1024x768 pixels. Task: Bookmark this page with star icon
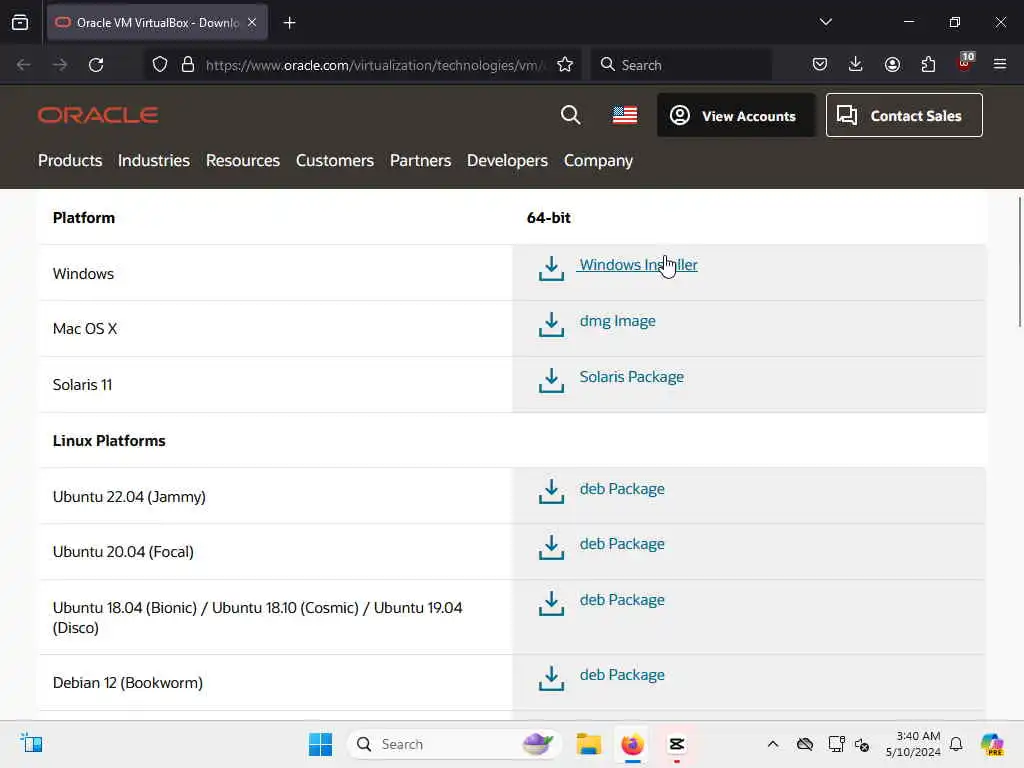click(x=565, y=65)
